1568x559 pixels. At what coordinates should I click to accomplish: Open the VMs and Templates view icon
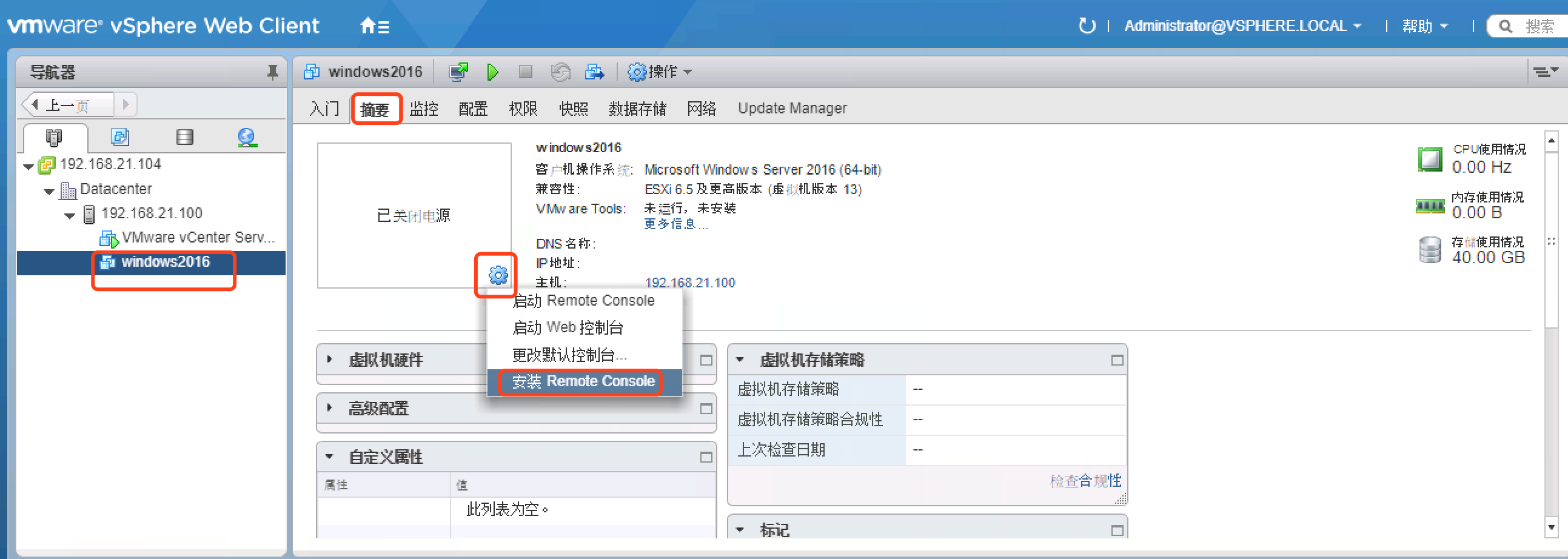coord(120,137)
